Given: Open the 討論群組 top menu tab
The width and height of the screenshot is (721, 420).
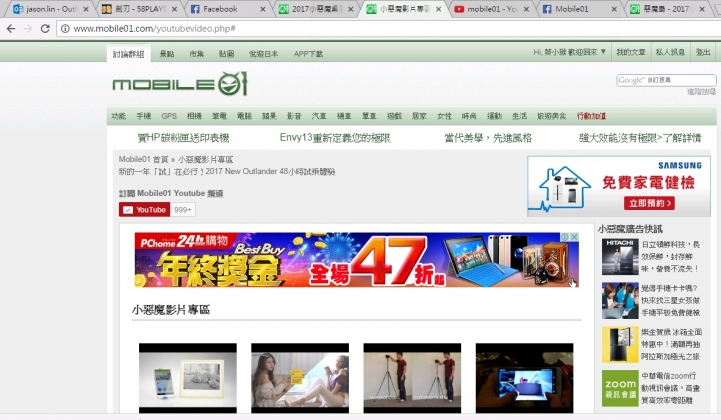Looking at the screenshot, I should [x=128, y=54].
